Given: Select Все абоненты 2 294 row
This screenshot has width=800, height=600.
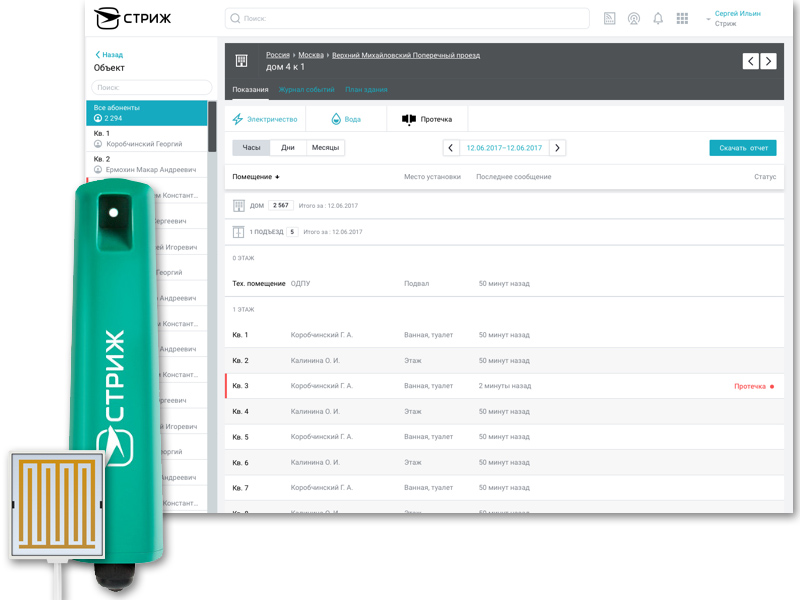Looking at the screenshot, I should coord(146,113).
